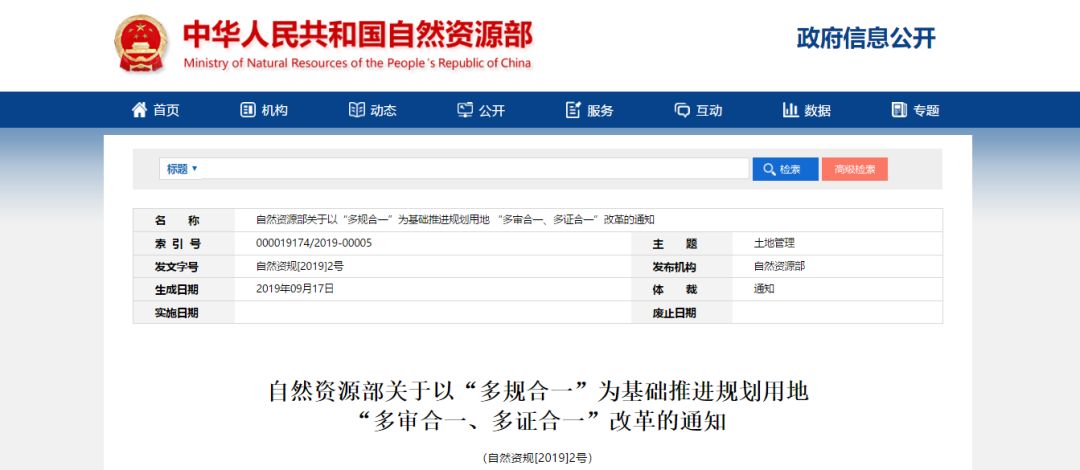1080x470 pixels.
Task: Click the bar chart icon beside 数据
Action: point(790,110)
